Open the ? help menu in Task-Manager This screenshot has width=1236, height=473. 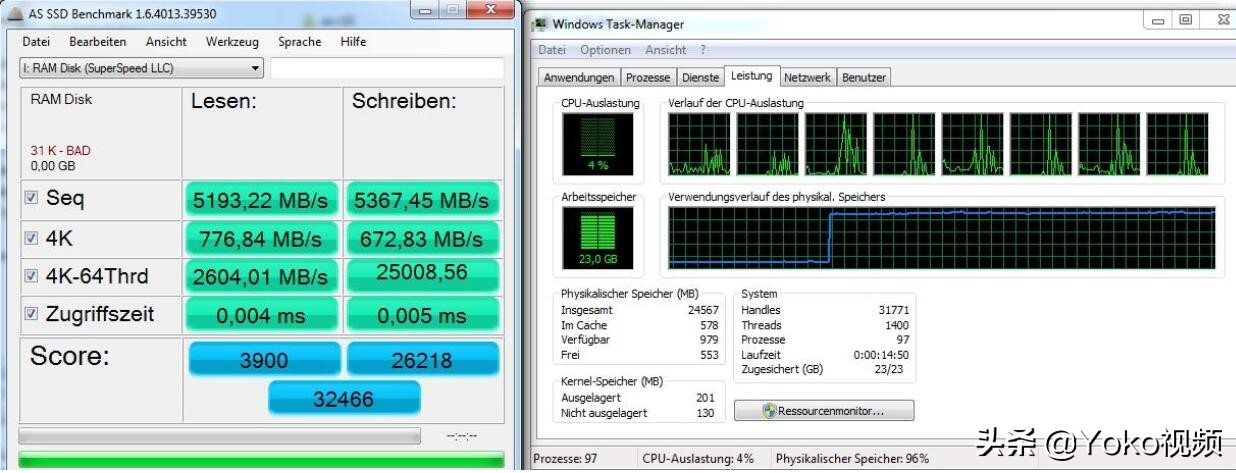pos(703,50)
